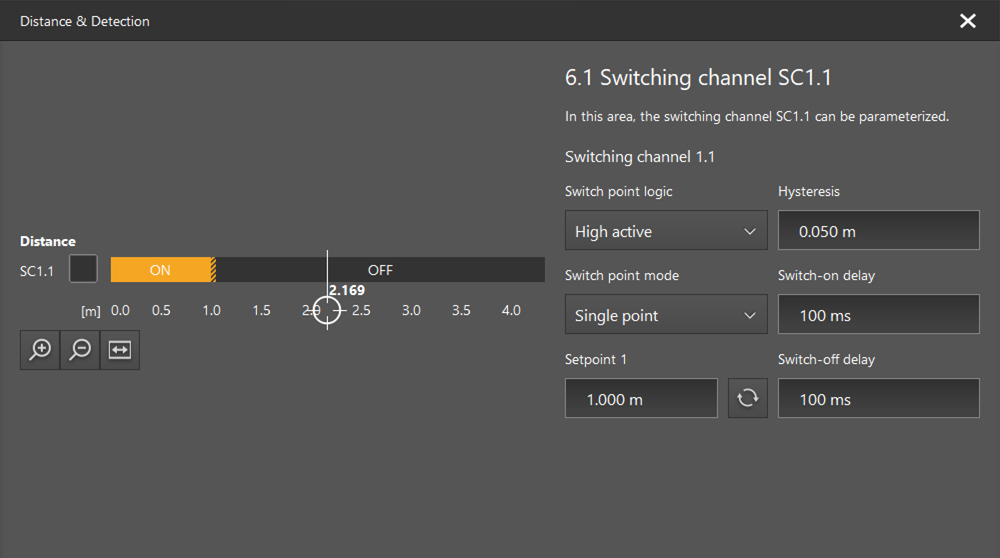Click the 6.1 Switching channel SC1.1 heading
This screenshot has width=1000, height=558.
[x=698, y=78]
